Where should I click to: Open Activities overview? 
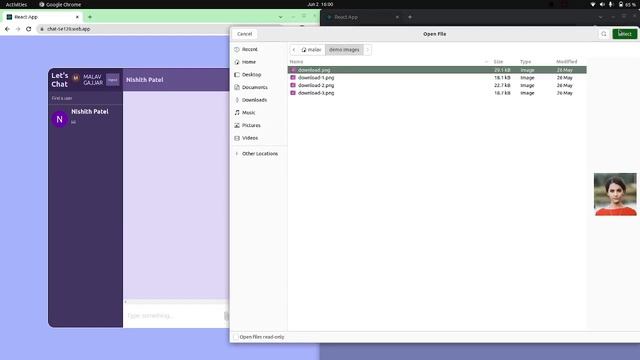(x=16, y=4)
